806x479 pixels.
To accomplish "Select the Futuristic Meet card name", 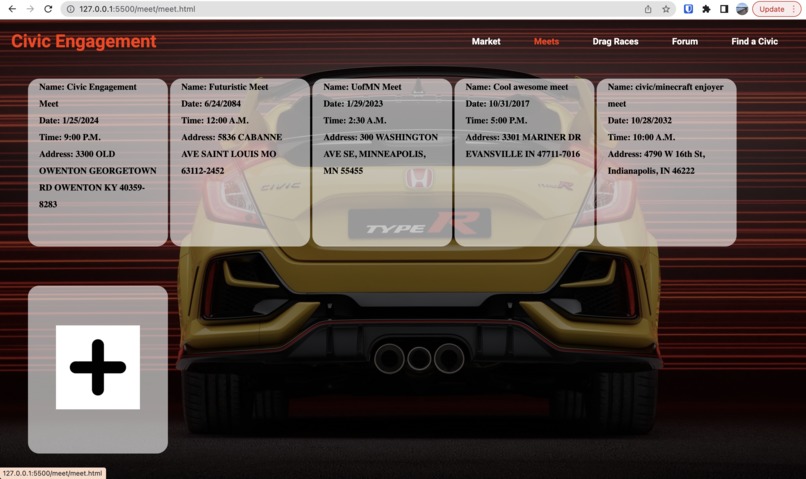I will click(225, 87).
